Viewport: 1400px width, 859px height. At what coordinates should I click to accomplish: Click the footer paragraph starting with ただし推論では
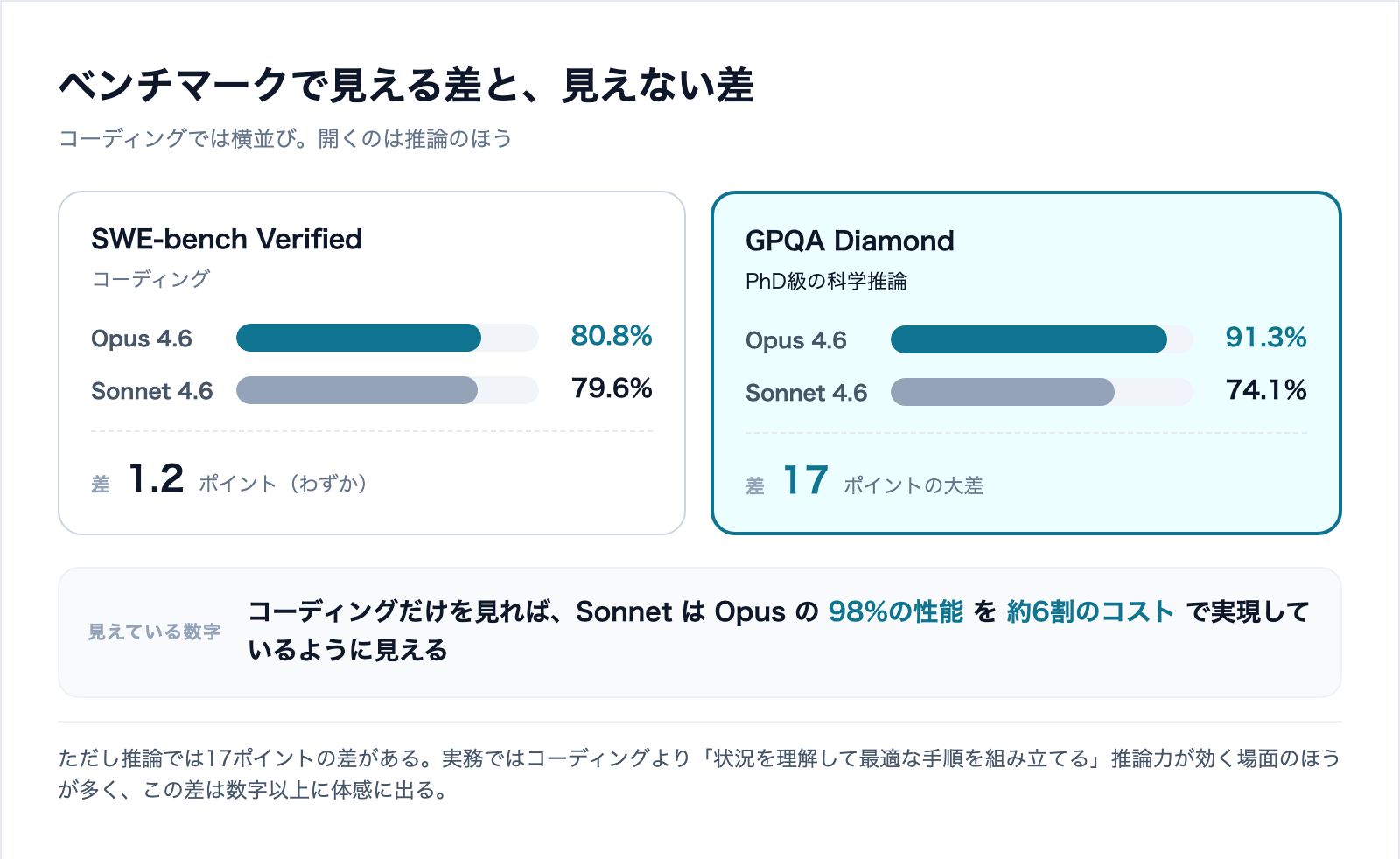[x=699, y=774]
